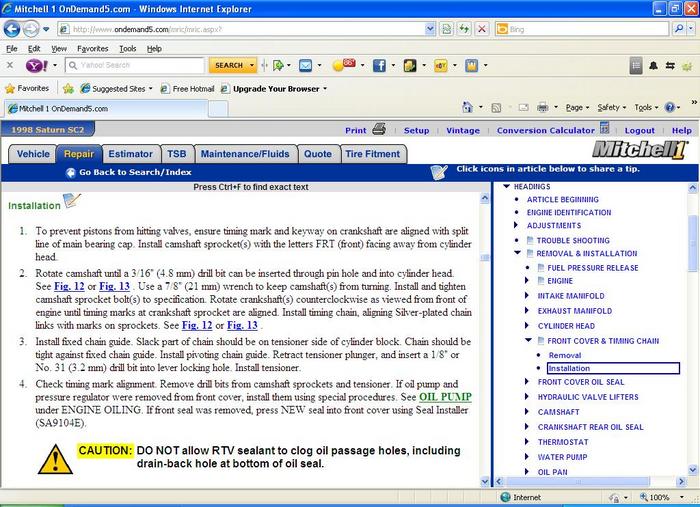
Task: Collapse FRONT COVER & TIMING CHAIN node
Action: click(529, 340)
